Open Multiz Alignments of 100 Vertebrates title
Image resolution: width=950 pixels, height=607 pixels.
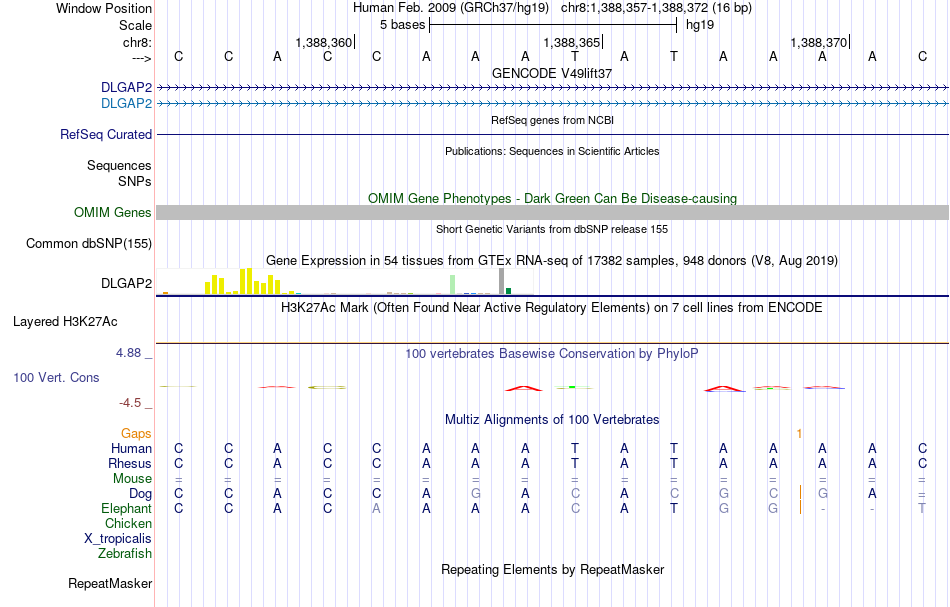(x=552, y=420)
